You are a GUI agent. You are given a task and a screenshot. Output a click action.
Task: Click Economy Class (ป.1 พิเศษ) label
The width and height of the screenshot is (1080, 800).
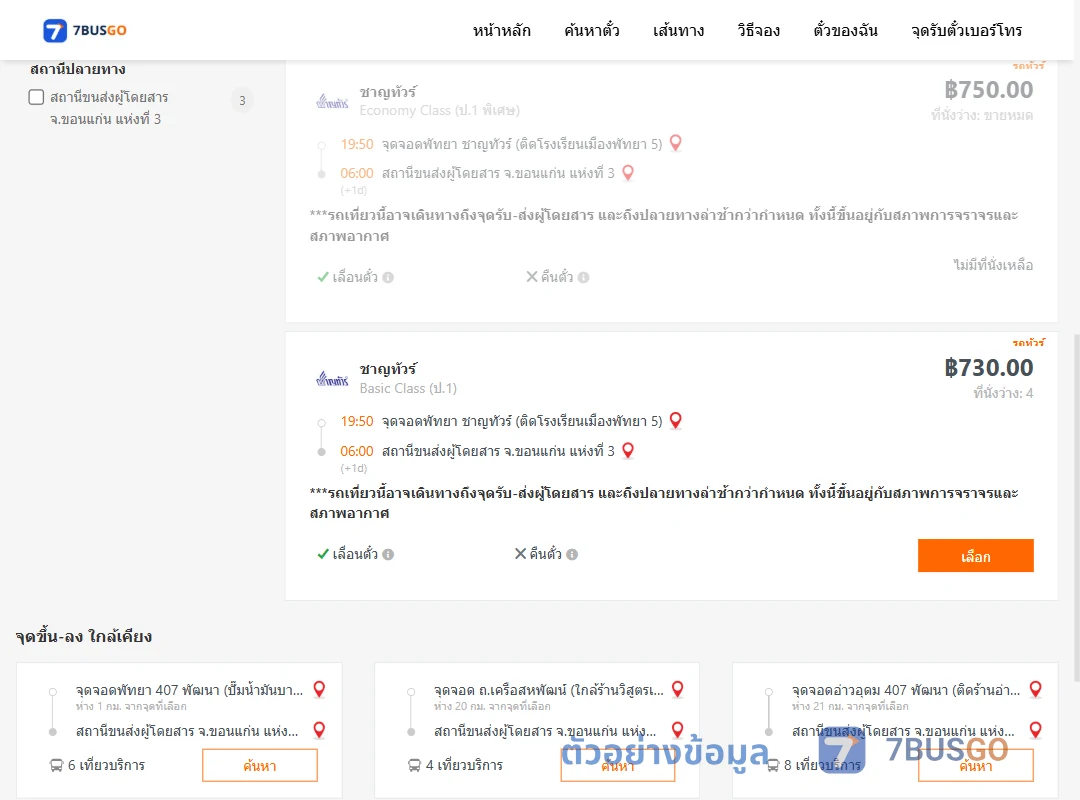pyautogui.click(x=439, y=111)
